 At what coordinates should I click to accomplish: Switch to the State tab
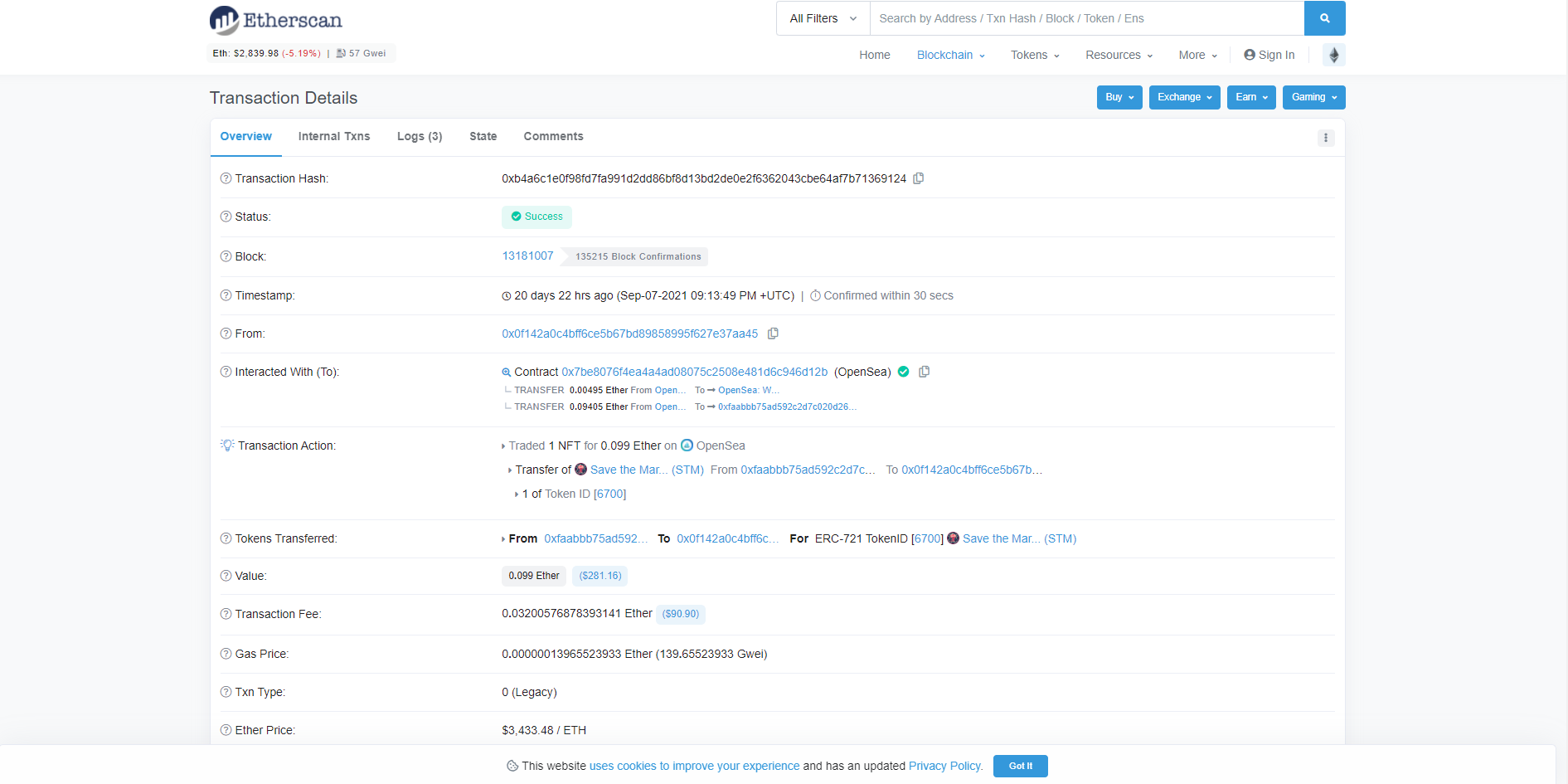483,136
